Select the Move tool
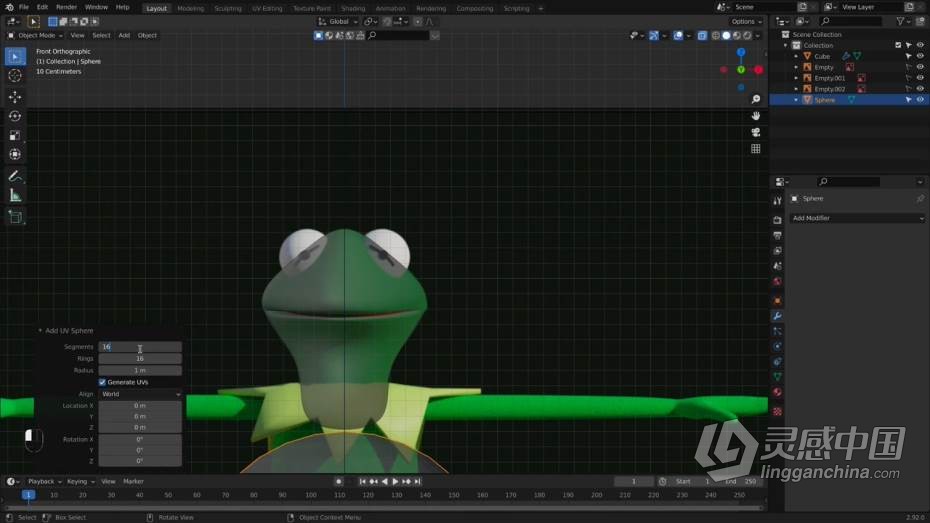930x523 pixels. (x=15, y=96)
